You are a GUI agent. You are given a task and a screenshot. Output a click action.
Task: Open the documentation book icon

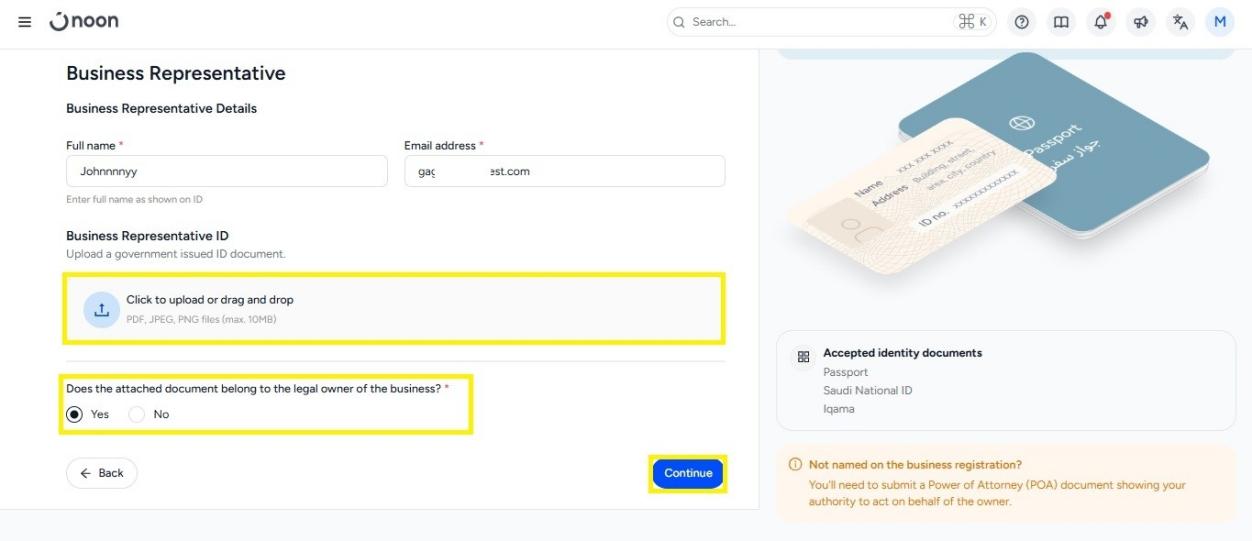pyautogui.click(x=1060, y=22)
